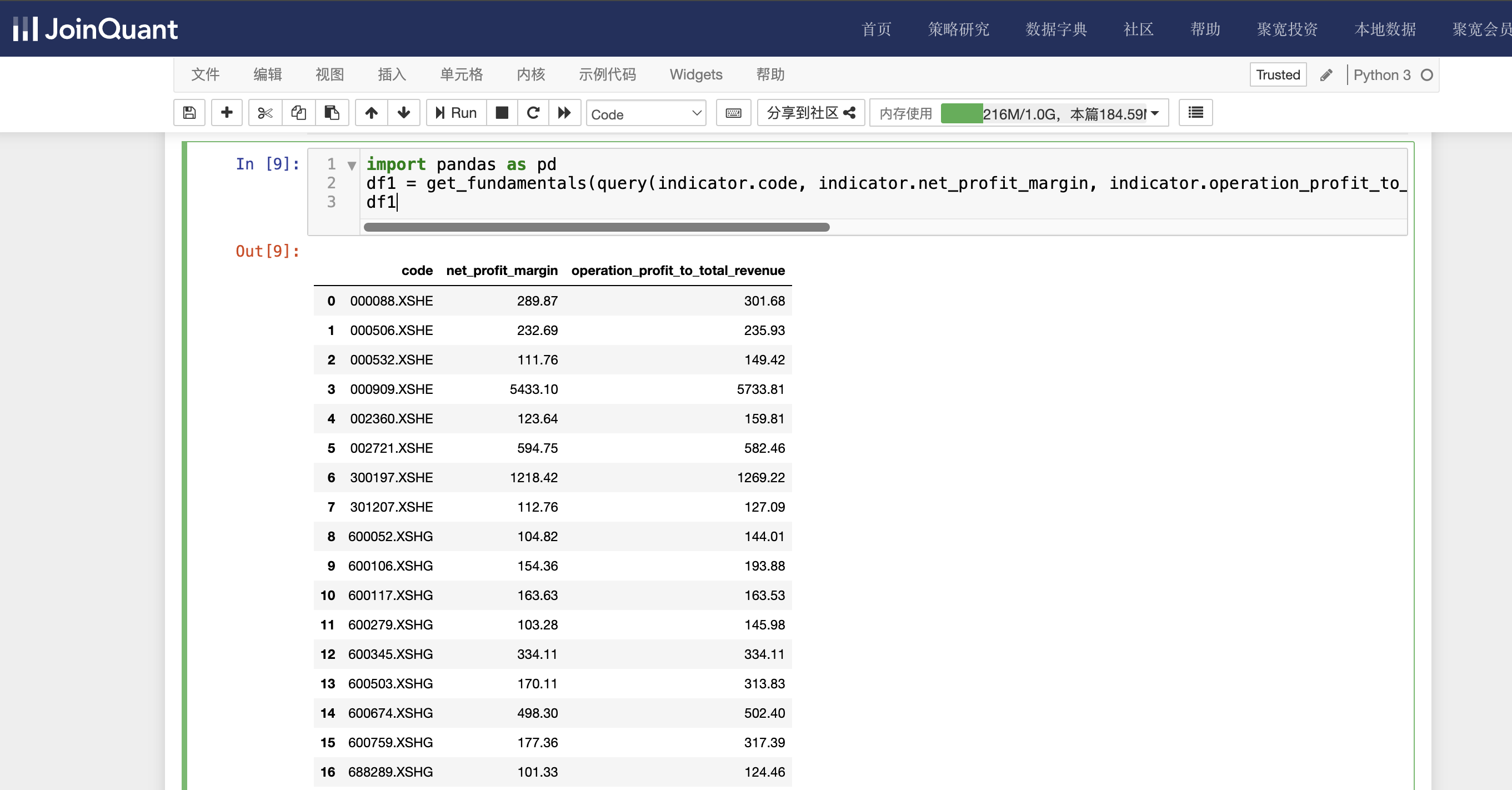Open the command palette keyboard icon
This screenshot has height=790, width=1512.
point(733,113)
